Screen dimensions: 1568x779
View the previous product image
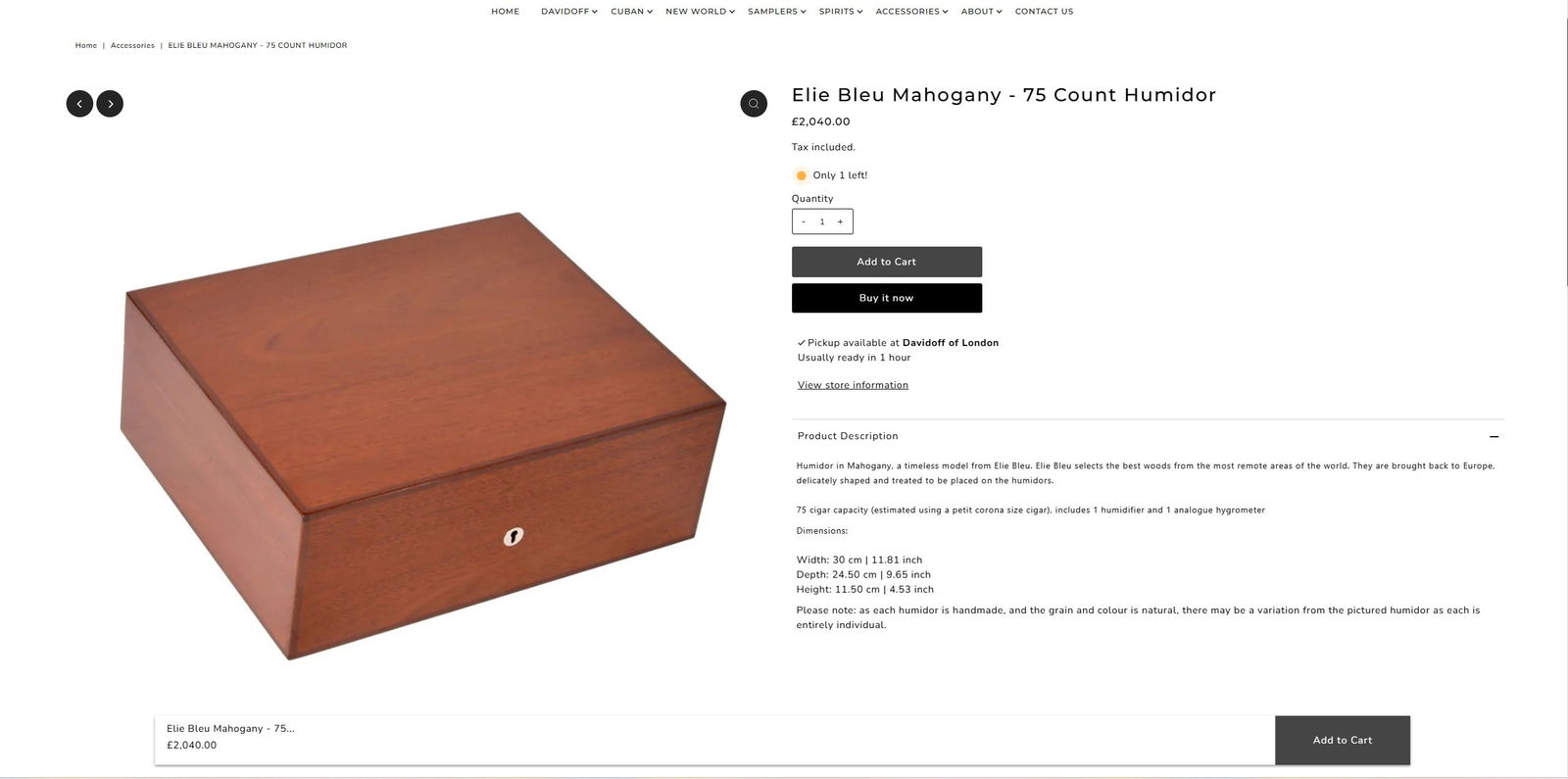(79, 103)
